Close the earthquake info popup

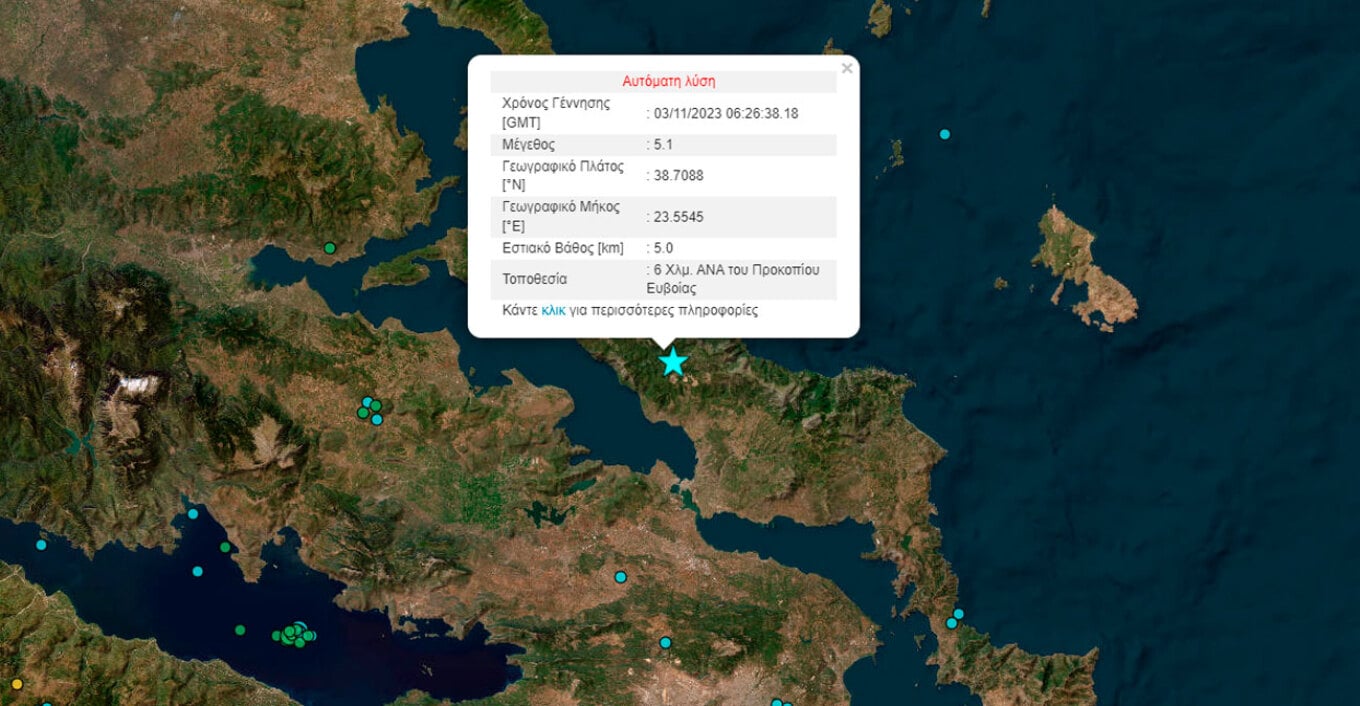(x=847, y=69)
